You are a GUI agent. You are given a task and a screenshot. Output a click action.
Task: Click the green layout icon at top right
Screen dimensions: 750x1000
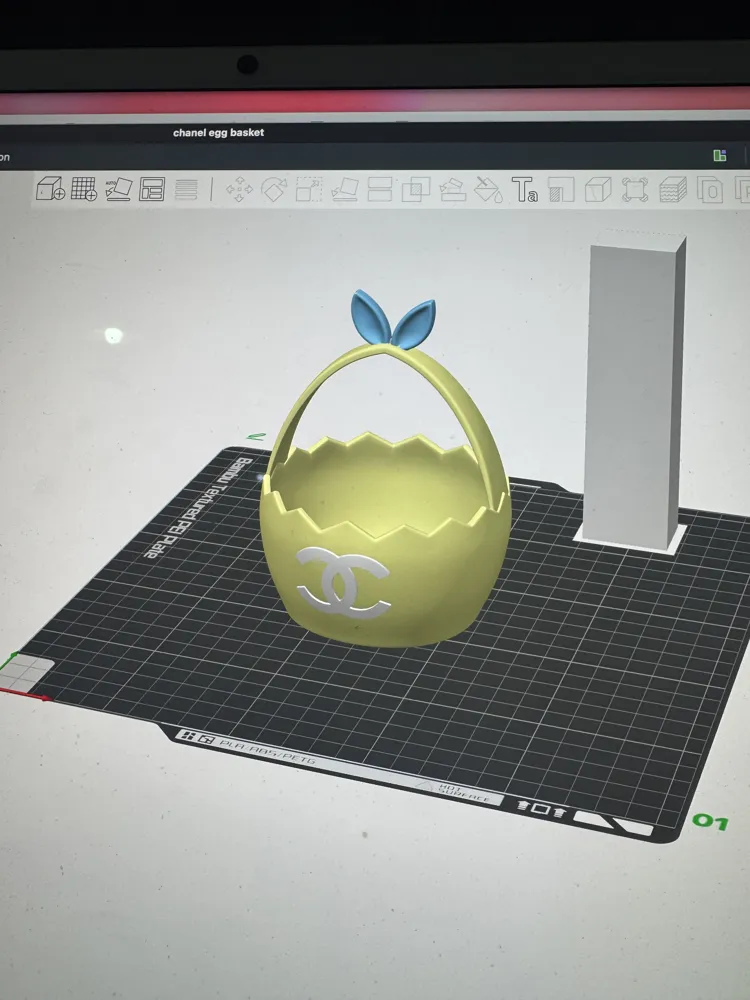click(720, 156)
